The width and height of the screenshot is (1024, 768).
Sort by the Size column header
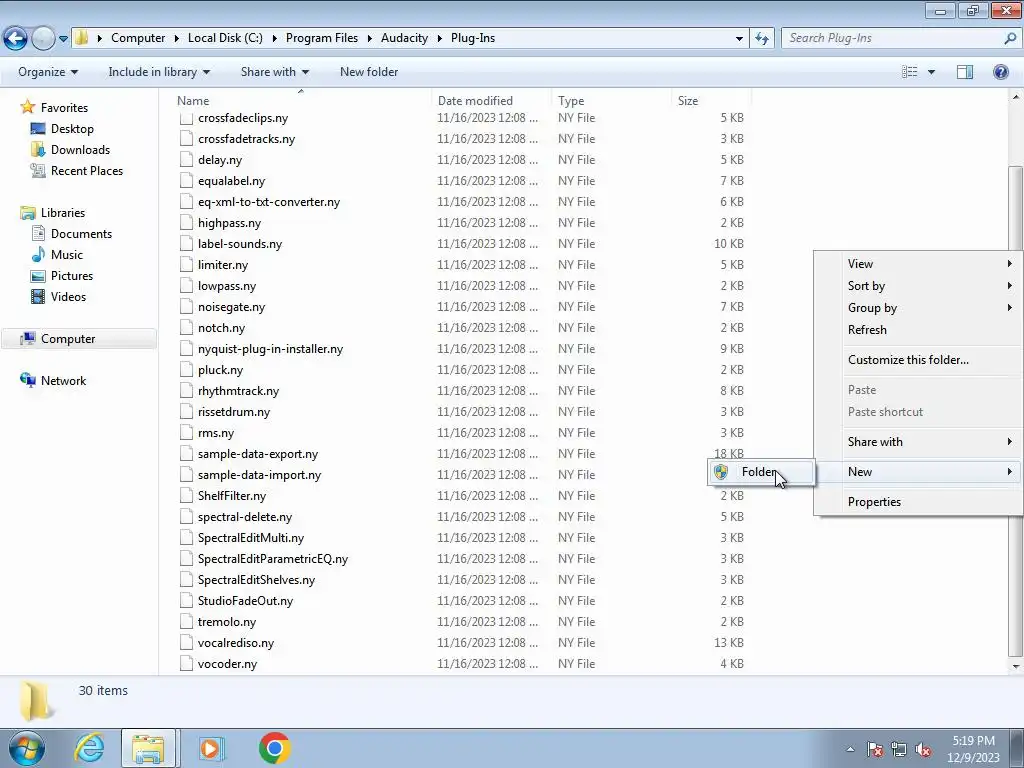(x=712, y=101)
